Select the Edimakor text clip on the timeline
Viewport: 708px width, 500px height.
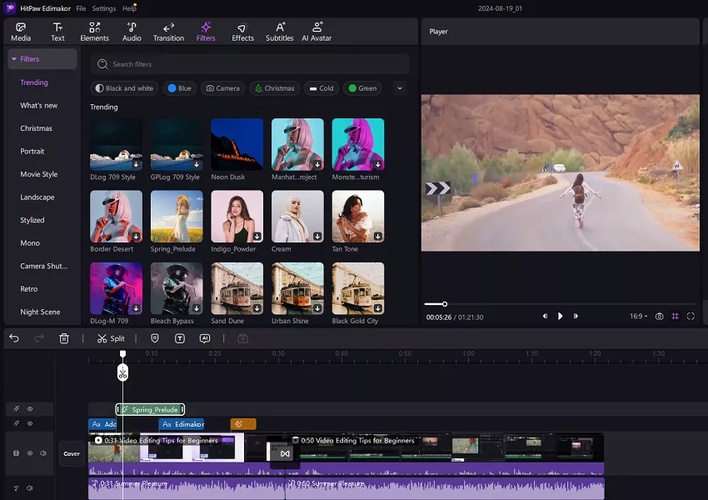(x=182, y=424)
